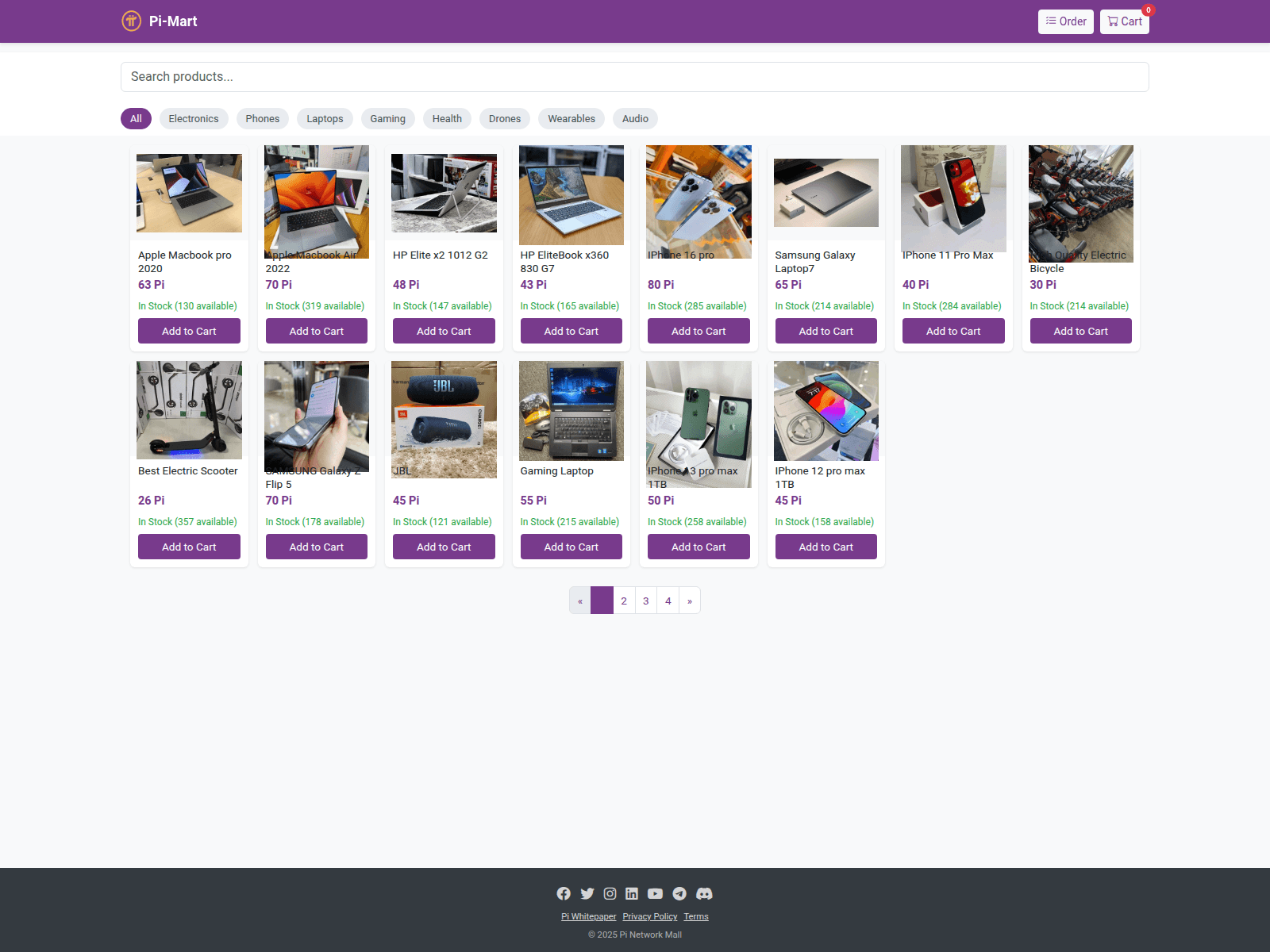Add JBL speaker to cart

tap(444, 547)
